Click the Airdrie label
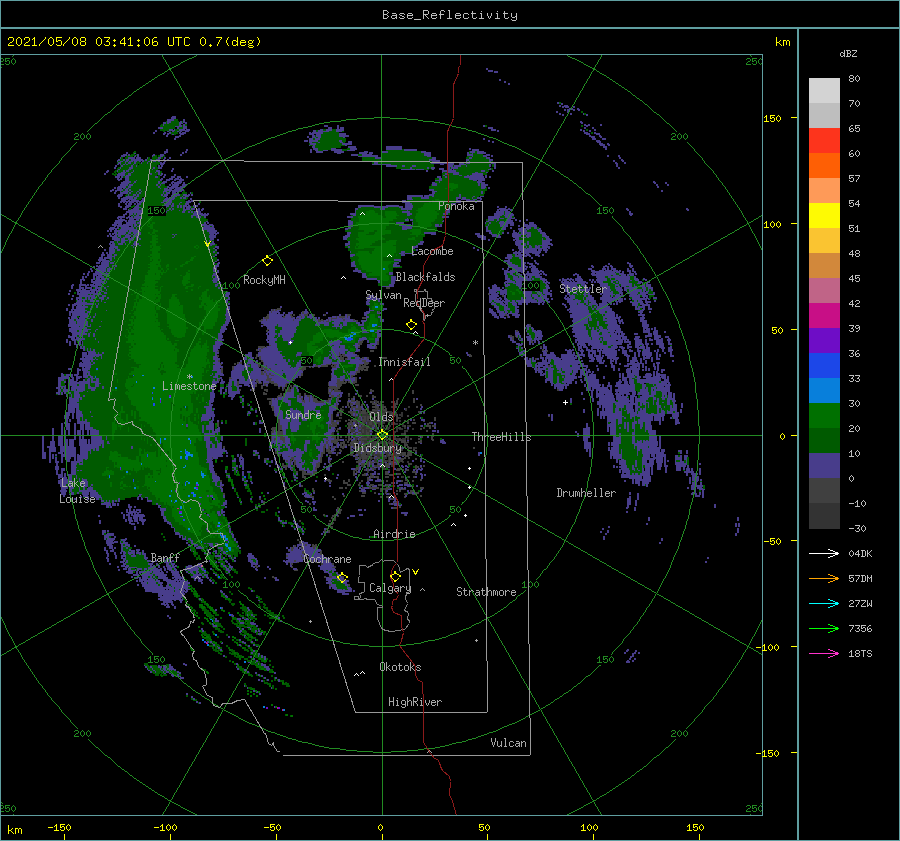 click(x=394, y=534)
